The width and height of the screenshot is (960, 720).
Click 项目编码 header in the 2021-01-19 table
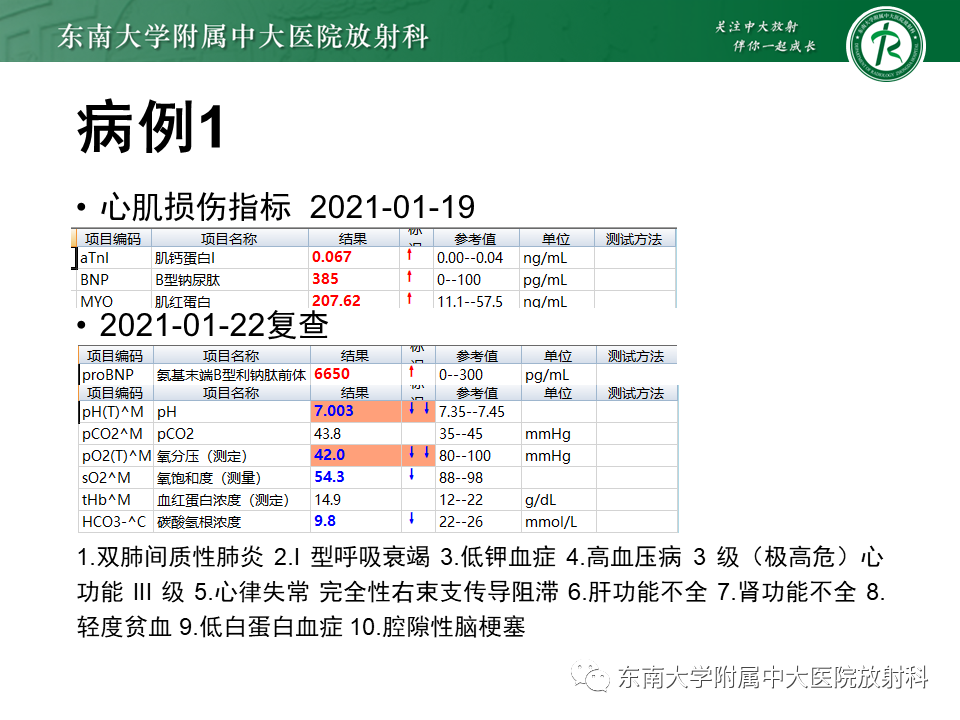pos(113,239)
